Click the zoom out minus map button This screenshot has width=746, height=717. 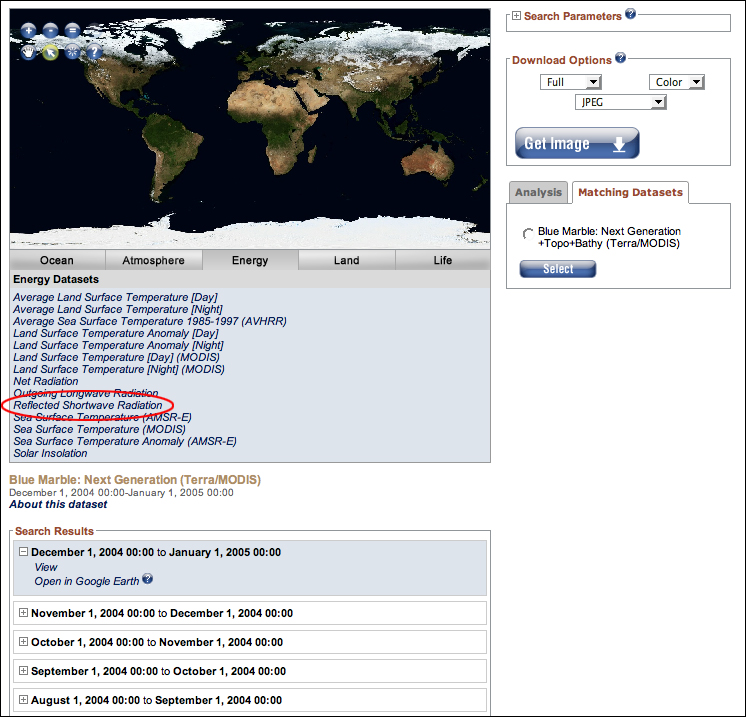tap(50, 31)
